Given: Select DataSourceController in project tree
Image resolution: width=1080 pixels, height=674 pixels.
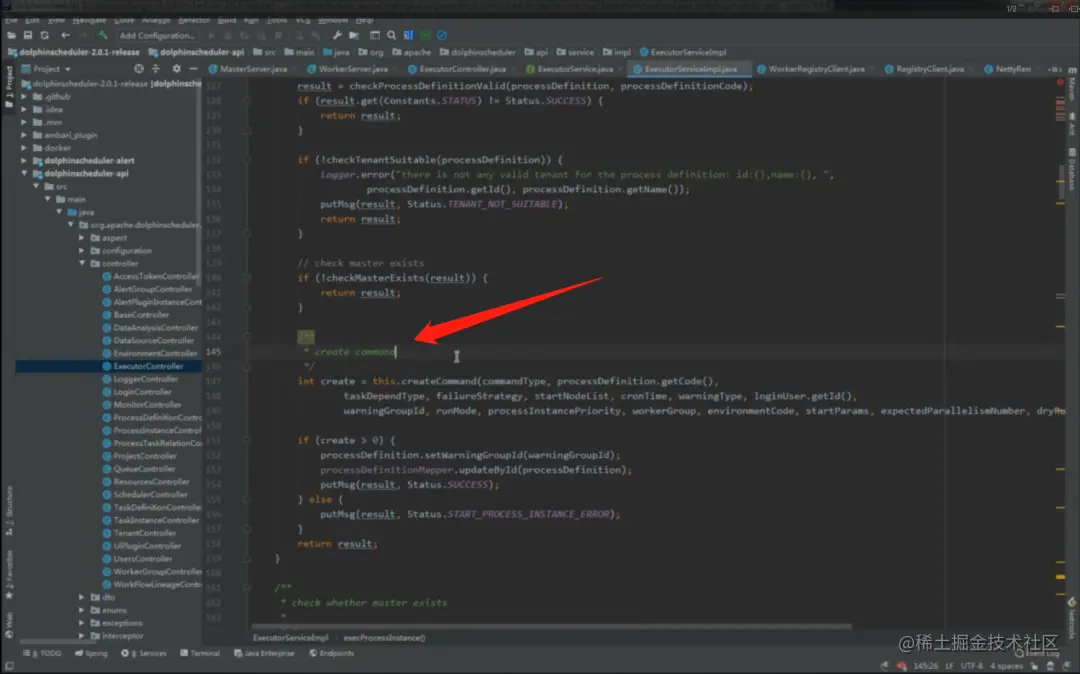Looking at the screenshot, I should 154,341.
